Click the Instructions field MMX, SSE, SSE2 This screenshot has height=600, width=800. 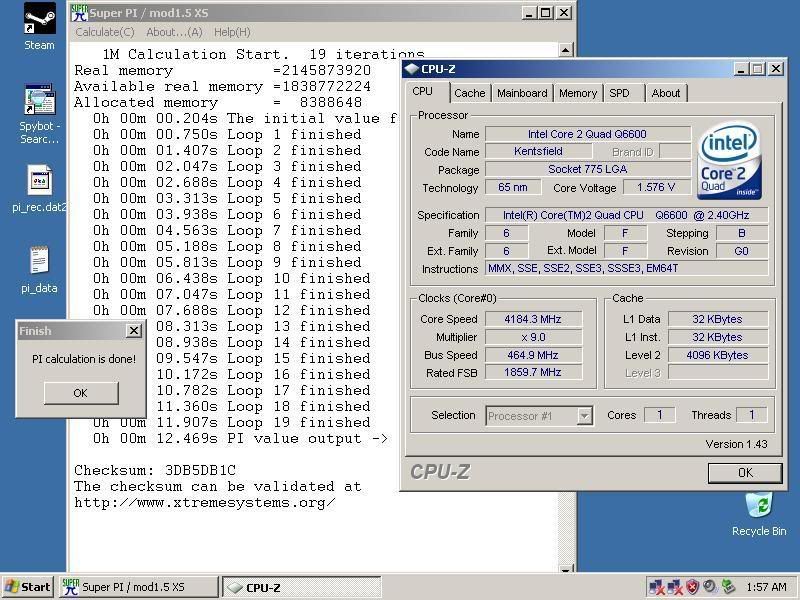click(x=627, y=268)
